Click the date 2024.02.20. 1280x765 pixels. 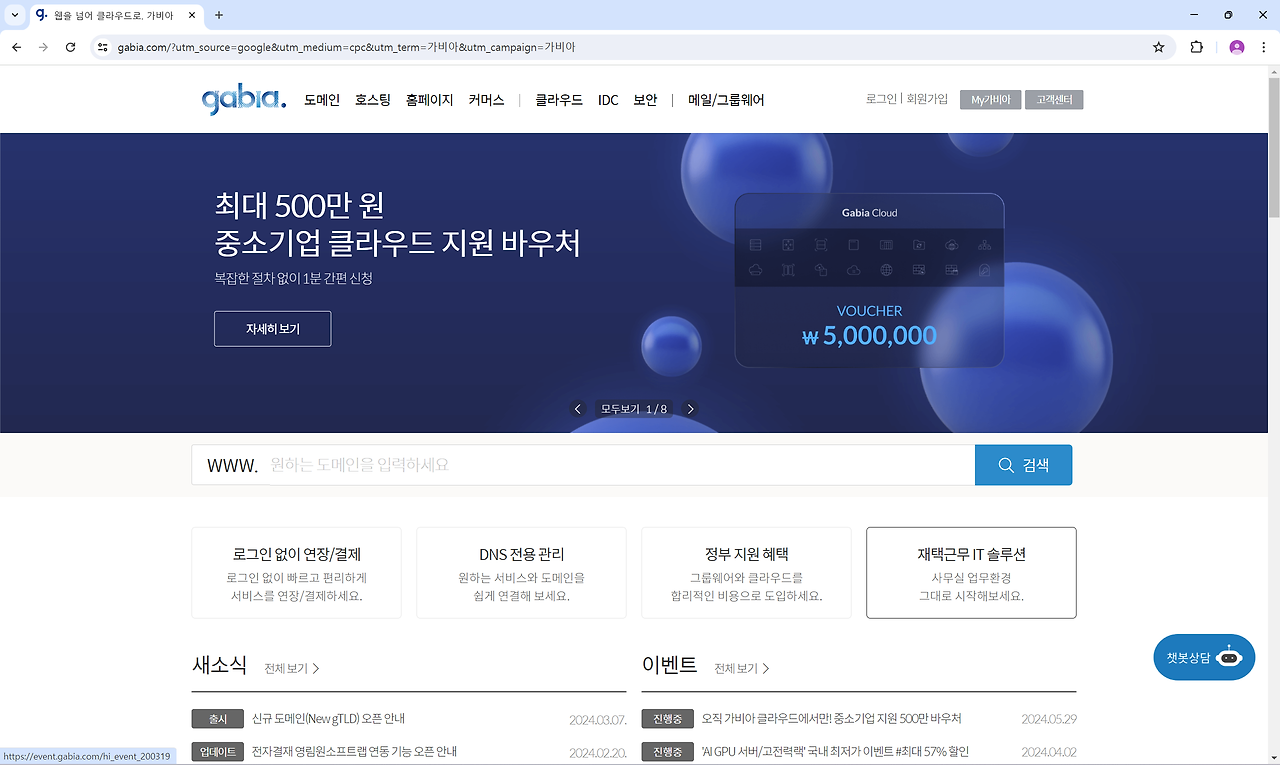[598, 751]
